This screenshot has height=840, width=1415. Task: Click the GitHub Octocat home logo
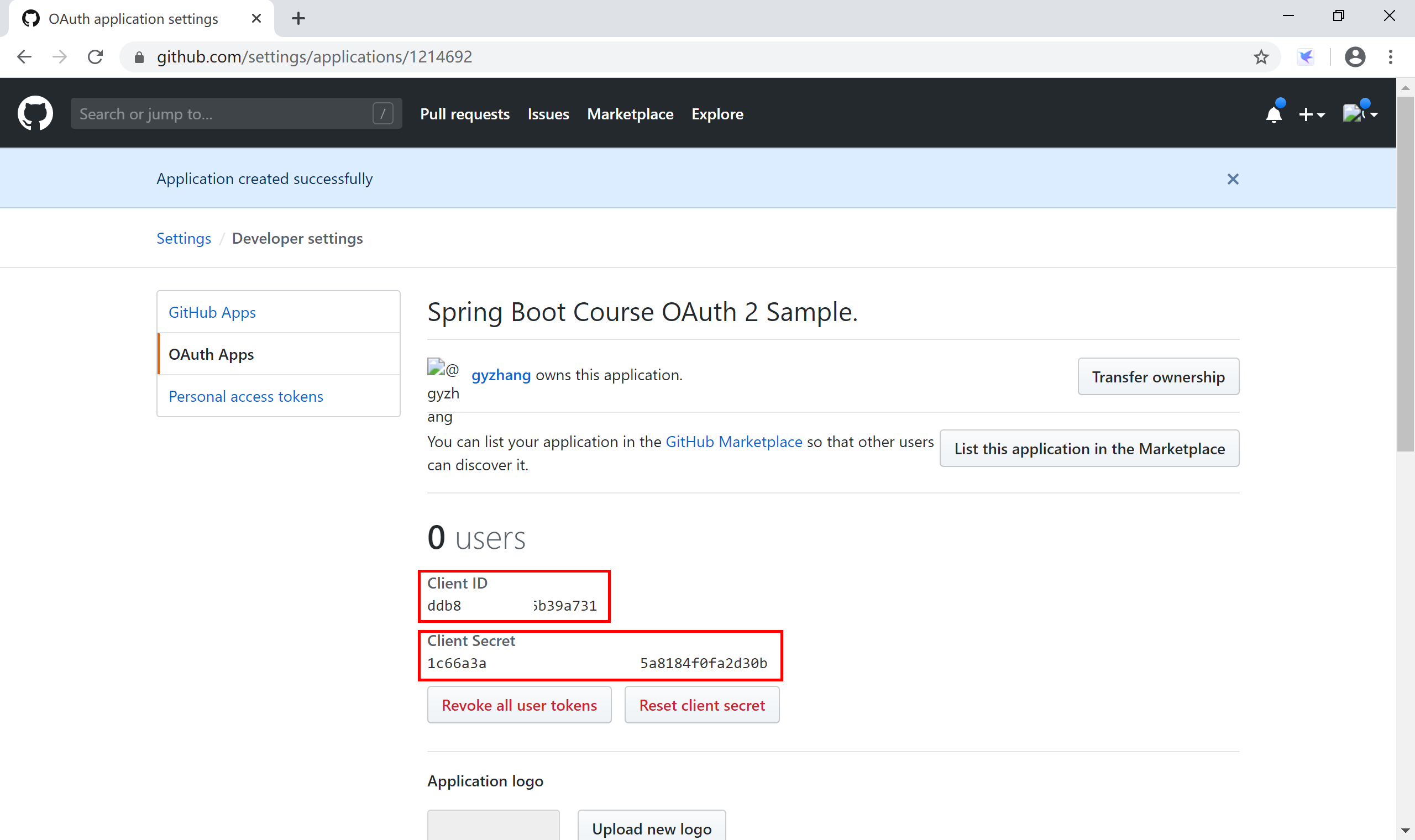35,114
